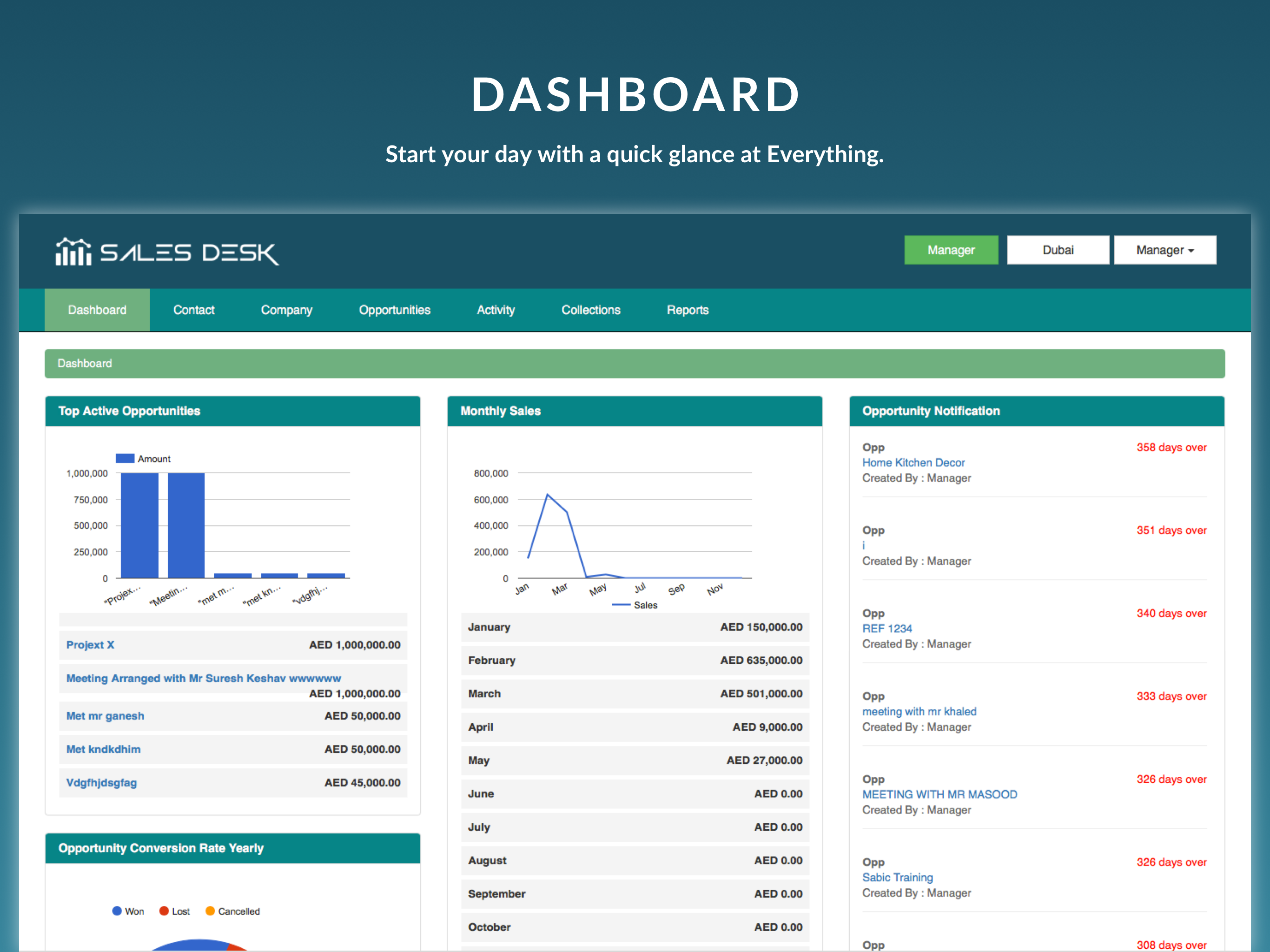1270x952 pixels.
Task: Open meeting with mr khaled link
Action: pyautogui.click(x=919, y=711)
